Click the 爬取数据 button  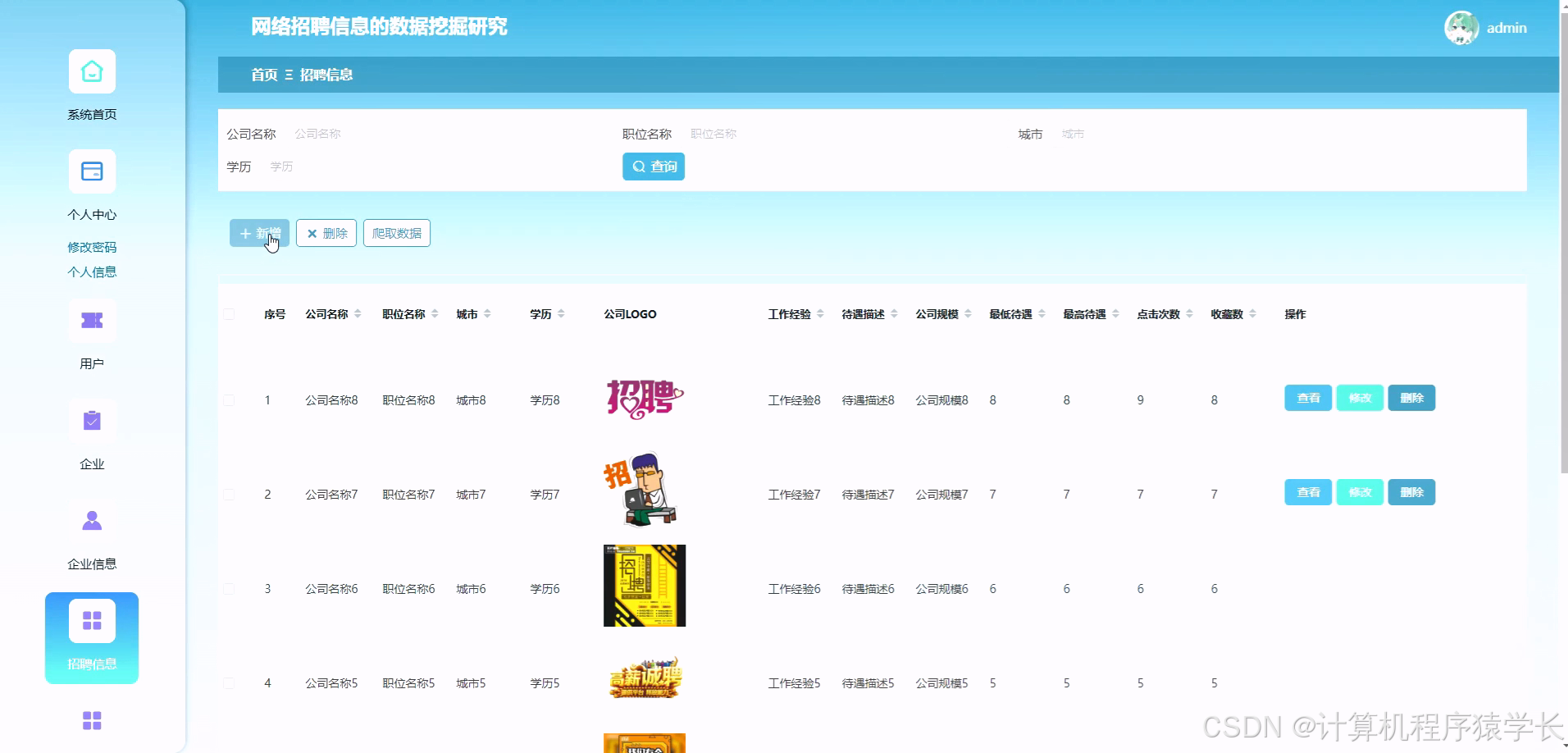click(396, 232)
